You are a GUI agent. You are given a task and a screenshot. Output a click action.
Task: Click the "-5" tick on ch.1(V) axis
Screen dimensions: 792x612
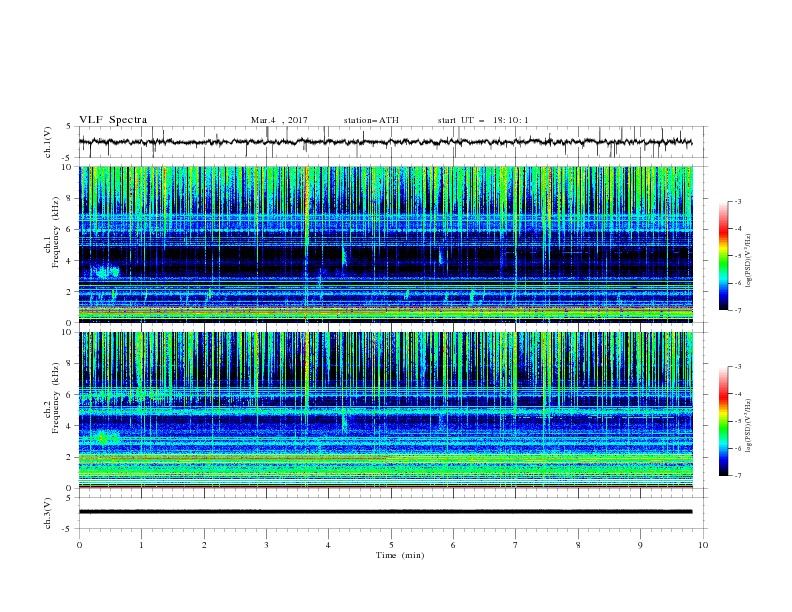(67, 158)
